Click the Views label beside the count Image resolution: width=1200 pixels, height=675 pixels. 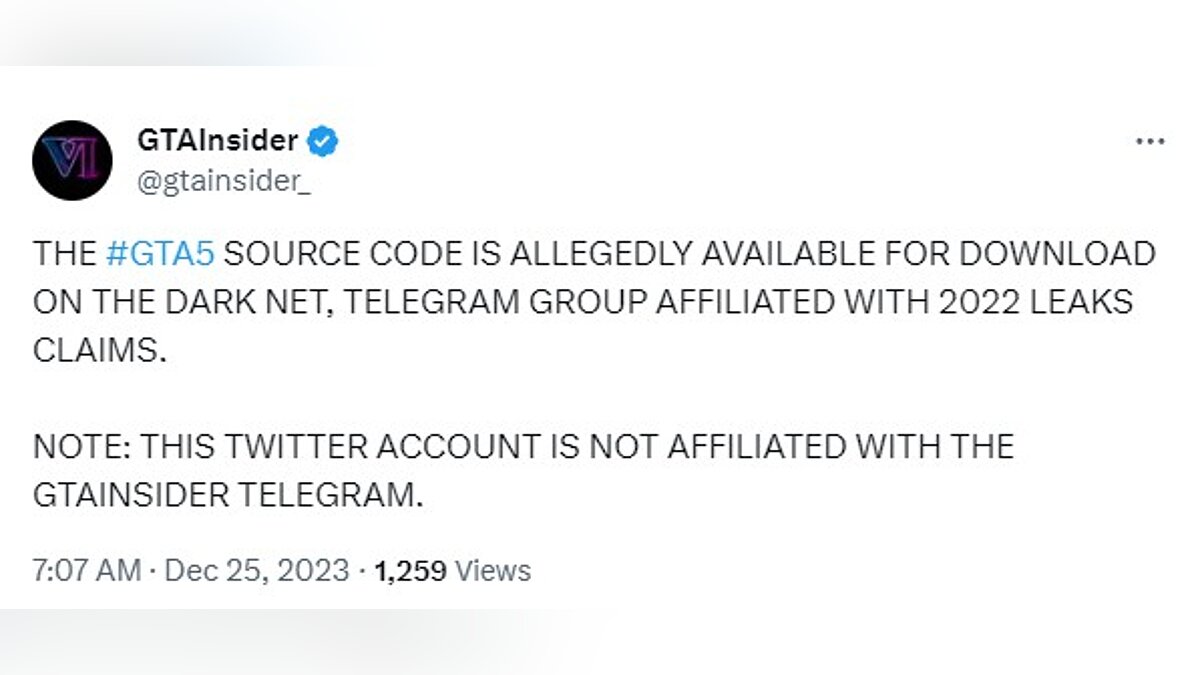pyautogui.click(x=493, y=571)
